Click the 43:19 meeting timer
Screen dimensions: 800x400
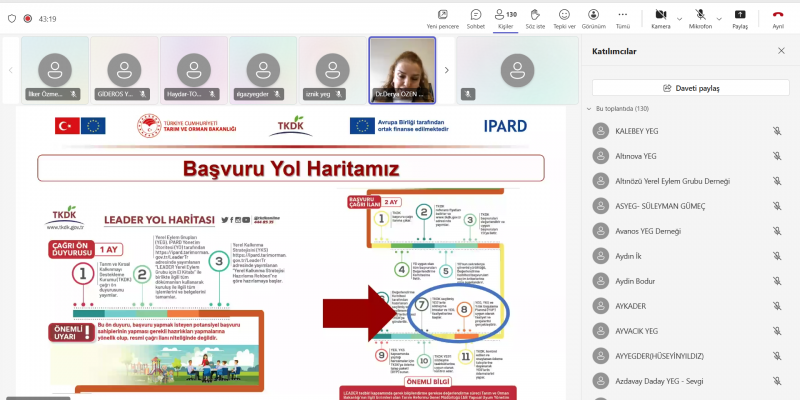click(x=47, y=19)
